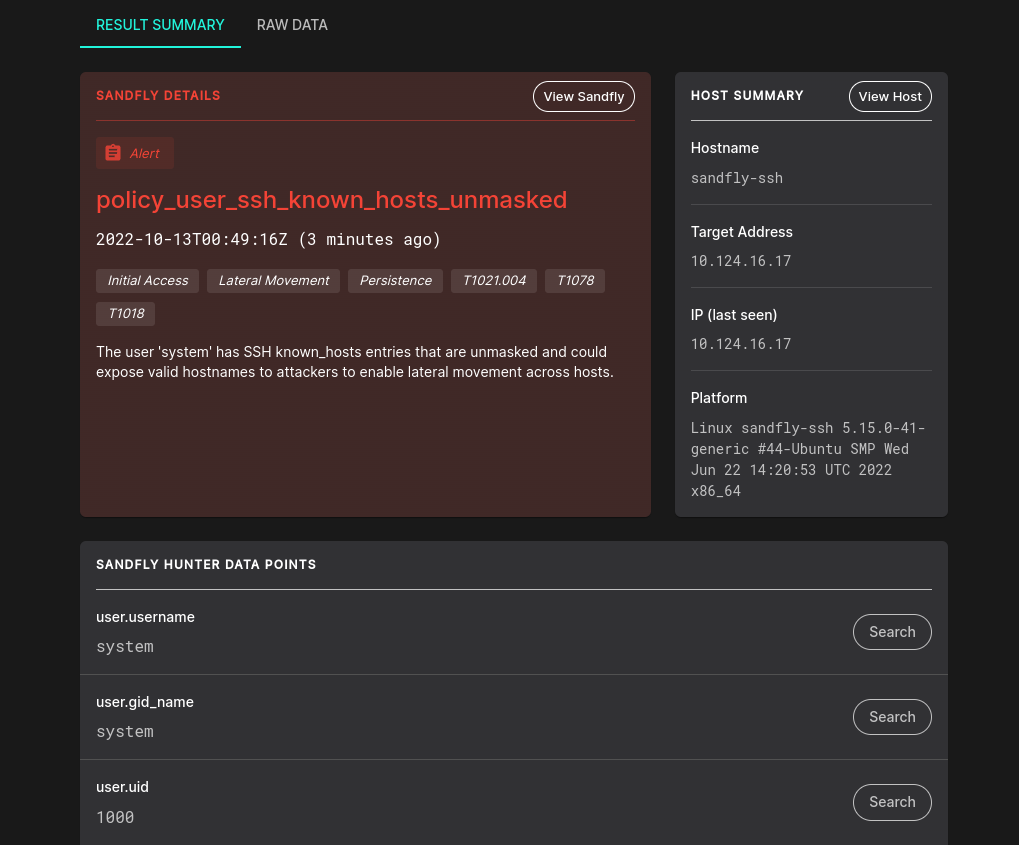Click the View Sandfly button
This screenshot has width=1019, height=845.
(x=584, y=96)
